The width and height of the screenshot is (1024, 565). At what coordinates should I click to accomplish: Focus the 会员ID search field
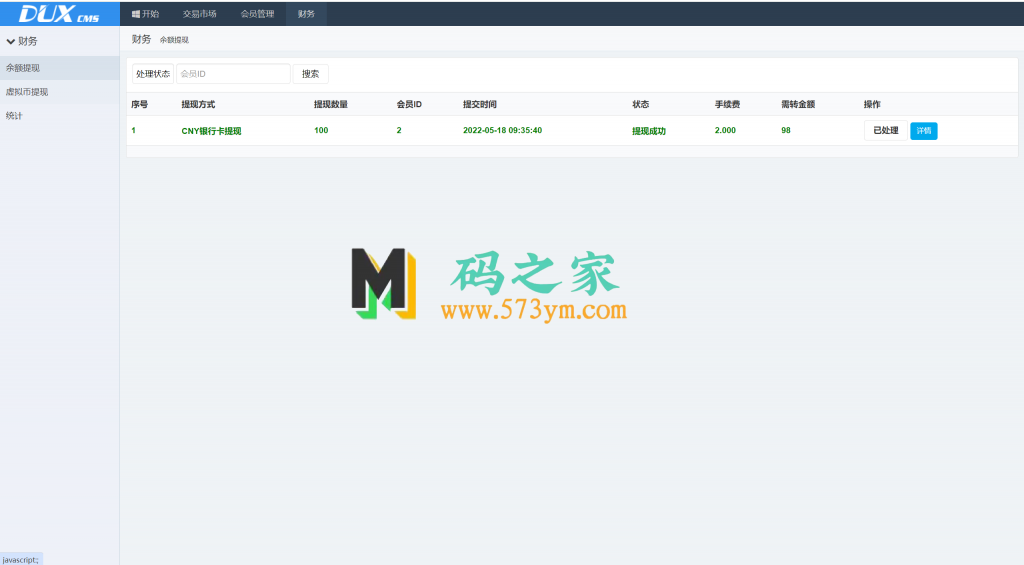pyautogui.click(x=233, y=74)
